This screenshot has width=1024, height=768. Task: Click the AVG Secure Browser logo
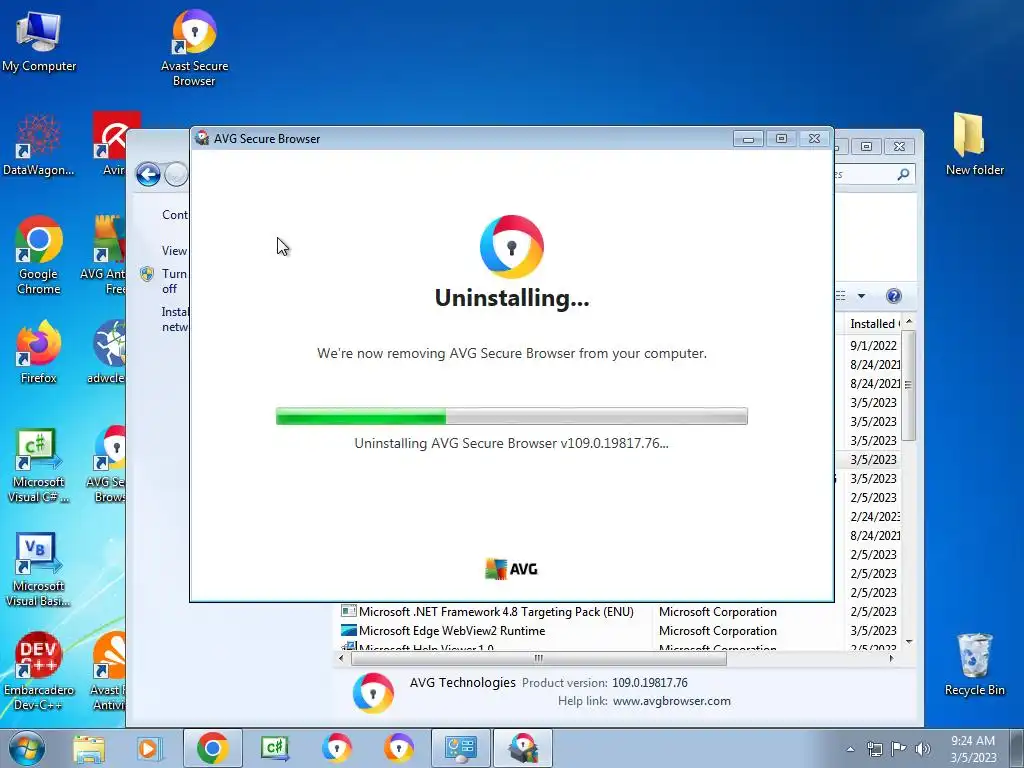[511, 247]
